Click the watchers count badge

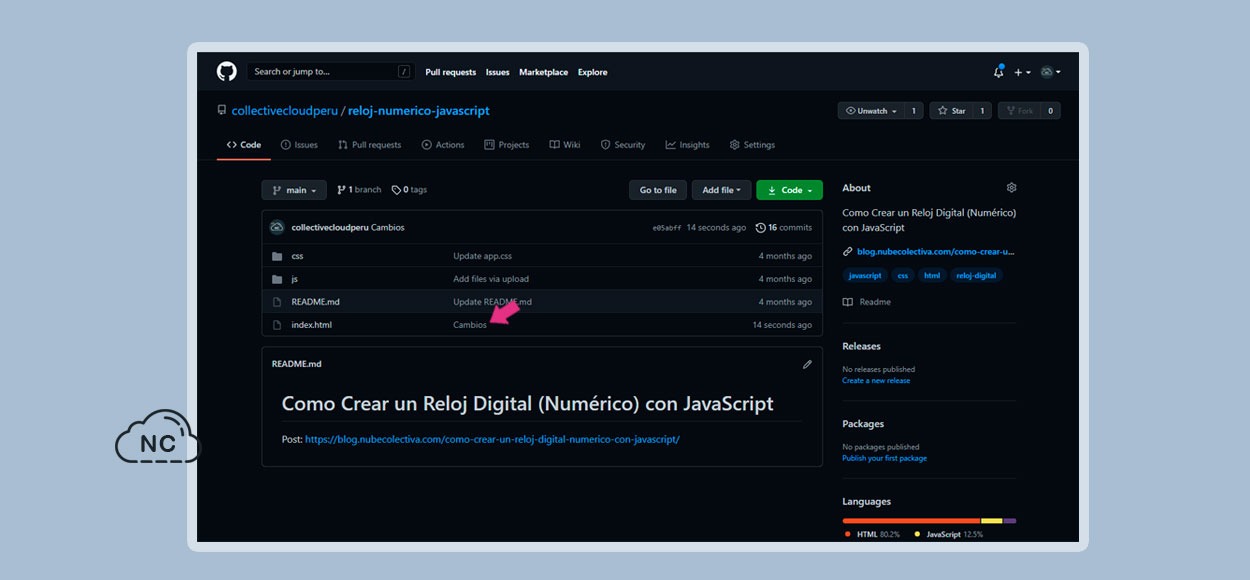click(x=913, y=111)
